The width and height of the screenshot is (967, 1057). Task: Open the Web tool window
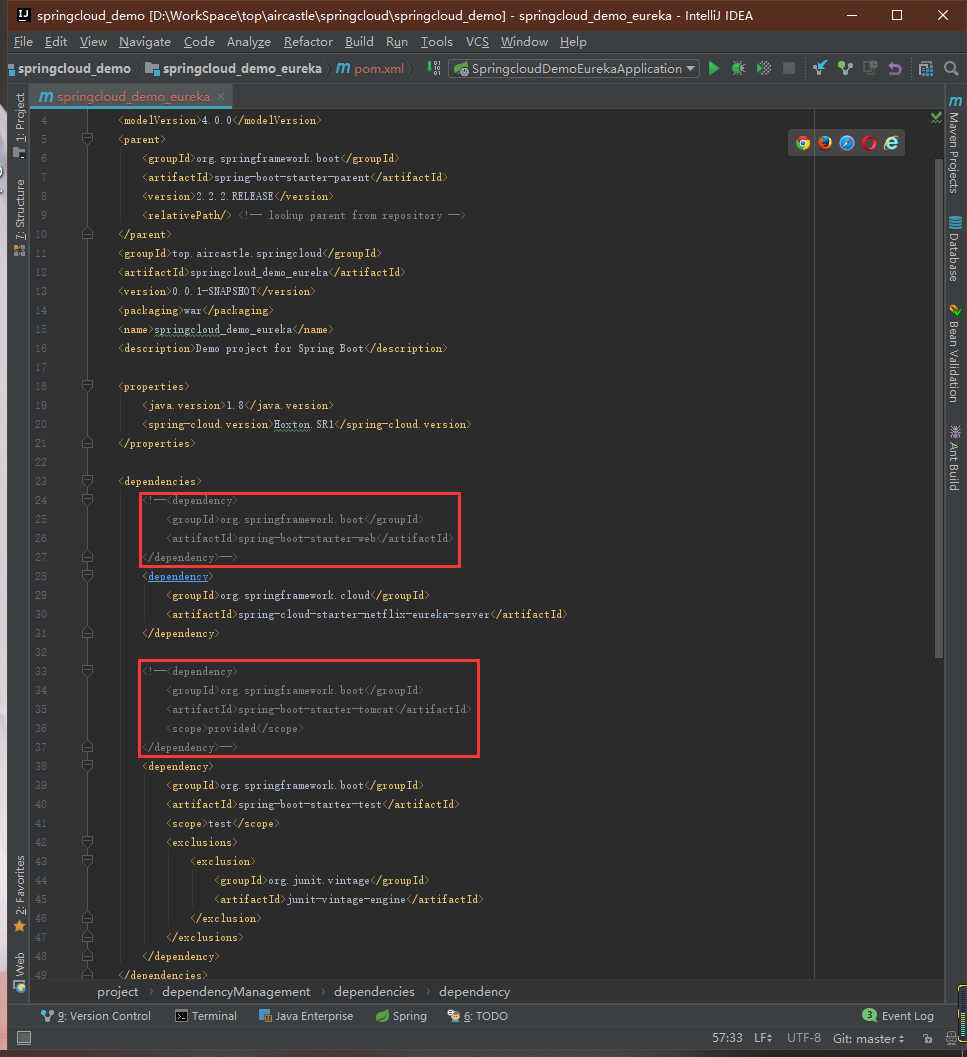pyautogui.click(x=20, y=972)
